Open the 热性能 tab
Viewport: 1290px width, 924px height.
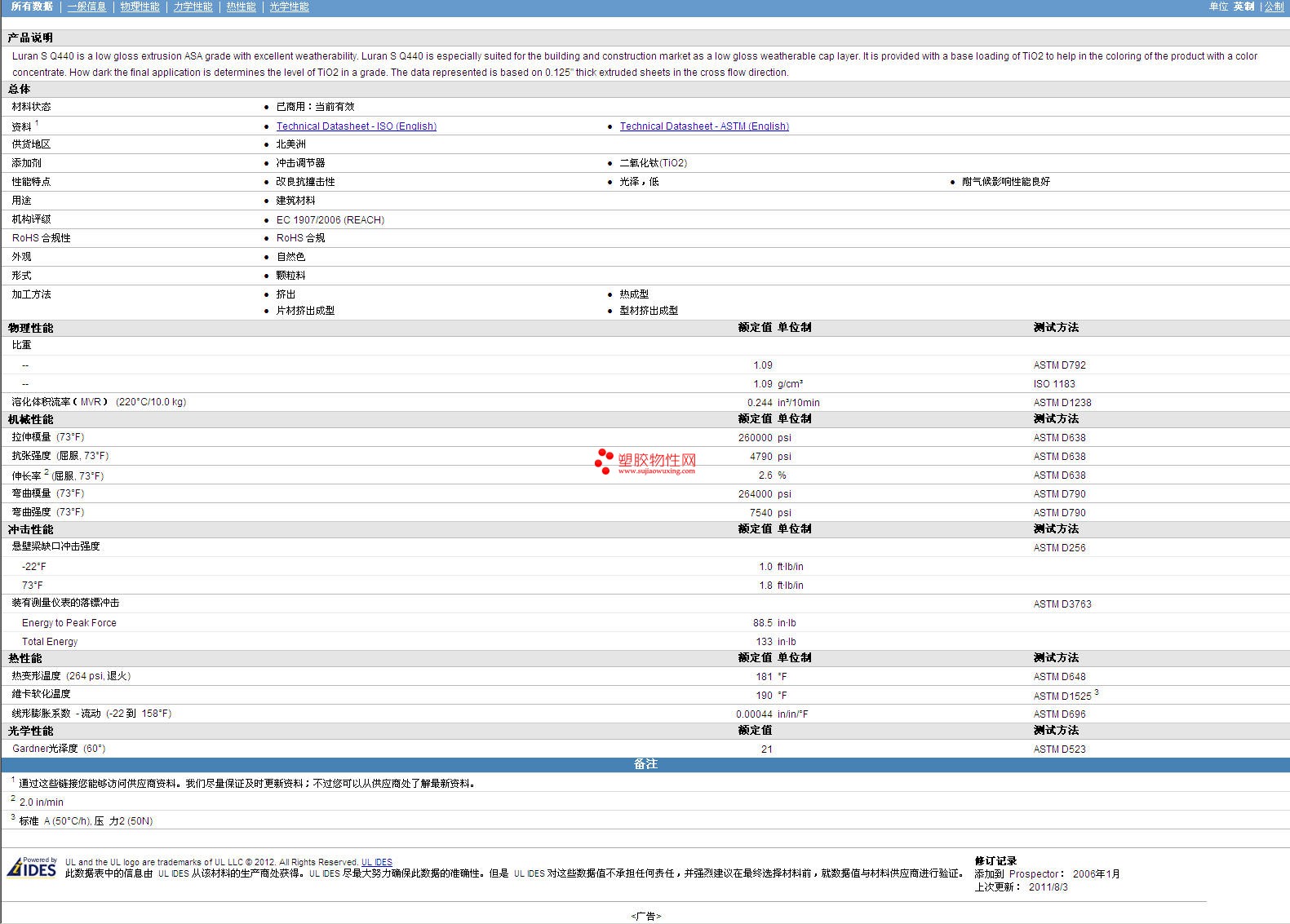point(241,7)
